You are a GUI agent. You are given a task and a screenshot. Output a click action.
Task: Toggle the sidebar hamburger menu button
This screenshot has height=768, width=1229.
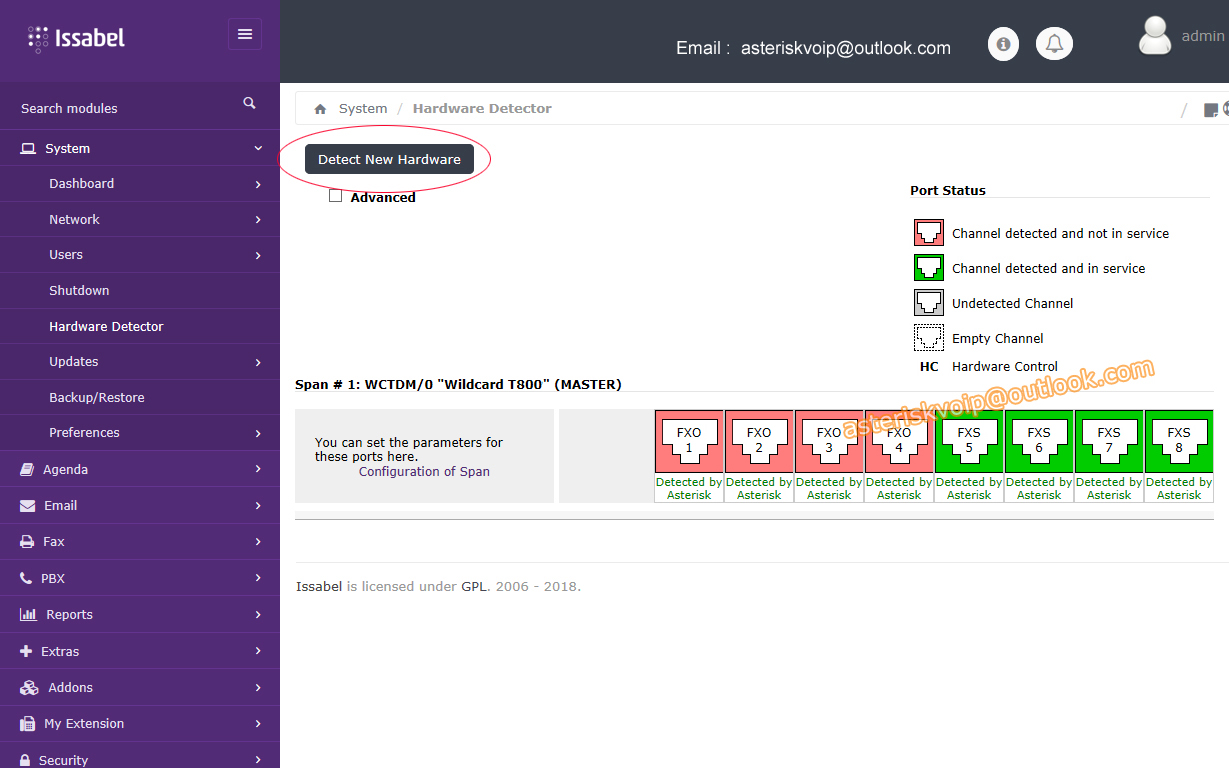click(x=245, y=34)
